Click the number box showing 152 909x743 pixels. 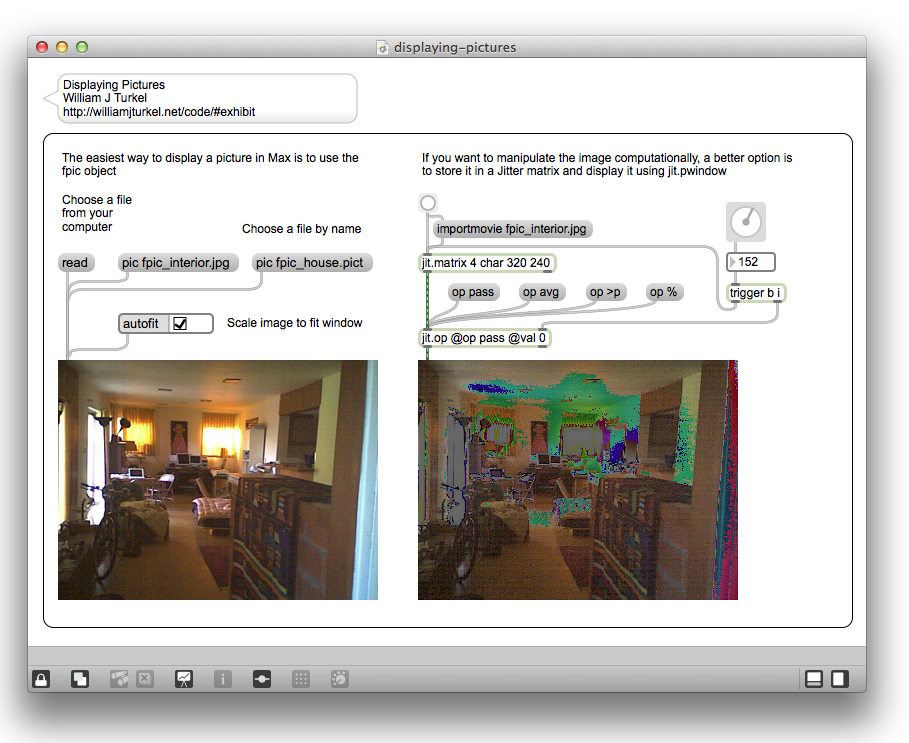754,262
